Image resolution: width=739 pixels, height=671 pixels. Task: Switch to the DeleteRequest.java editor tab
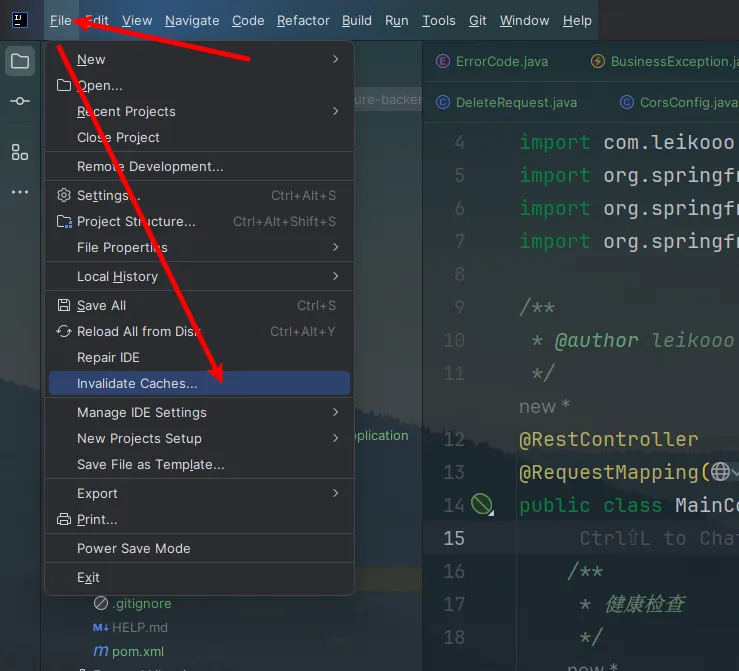coord(516,102)
